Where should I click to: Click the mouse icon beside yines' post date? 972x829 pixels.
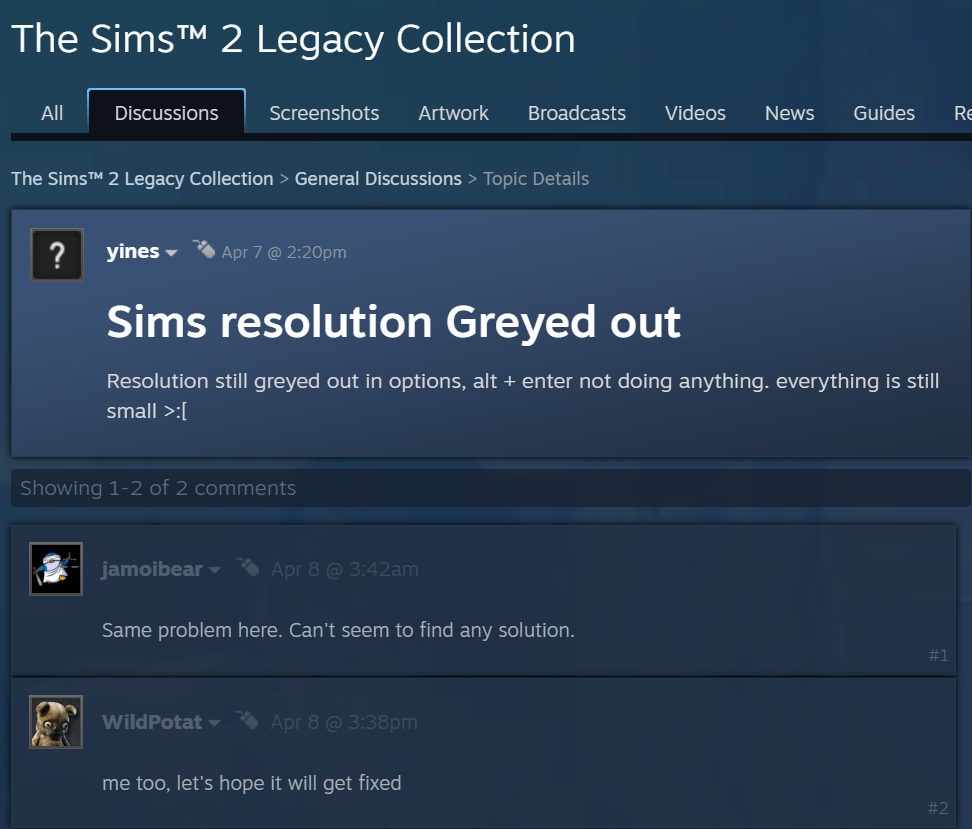tap(204, 250)
